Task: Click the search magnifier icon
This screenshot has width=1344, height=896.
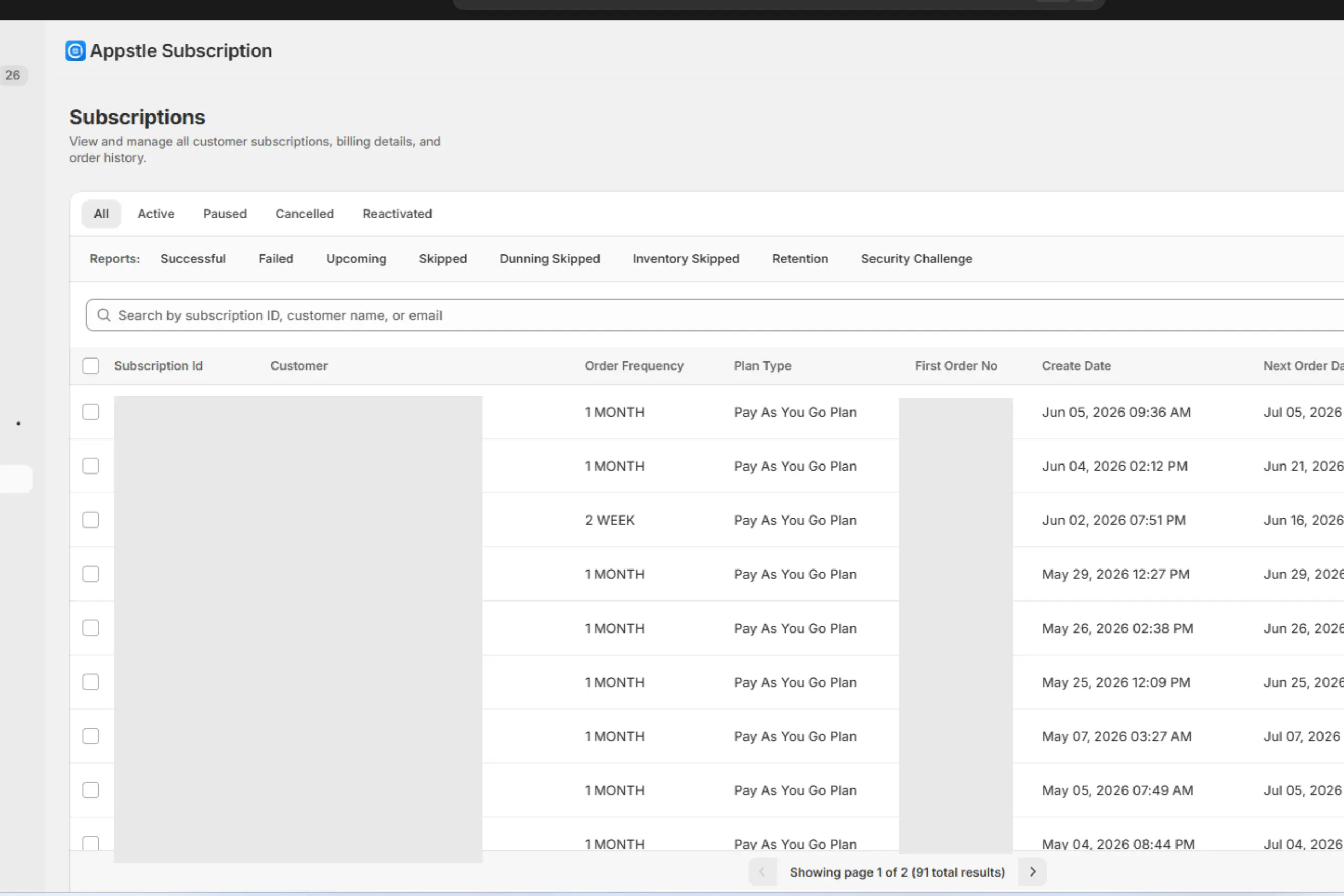Action: (103, 315)
